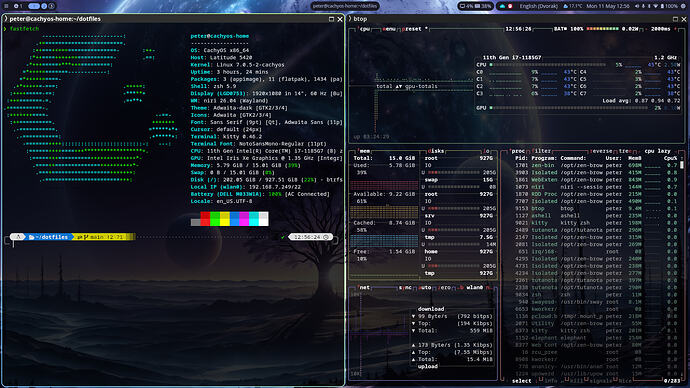Select the swayosd- process row

tap(596, 302)
